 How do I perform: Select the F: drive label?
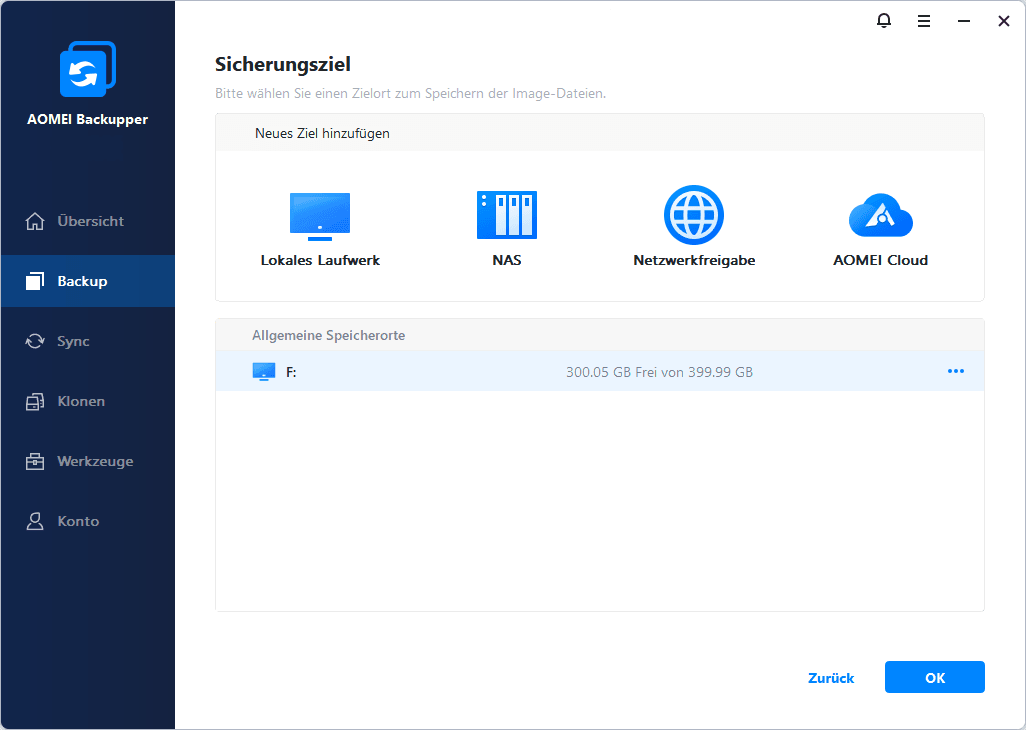pyautogui.click(x=291, y=372)
